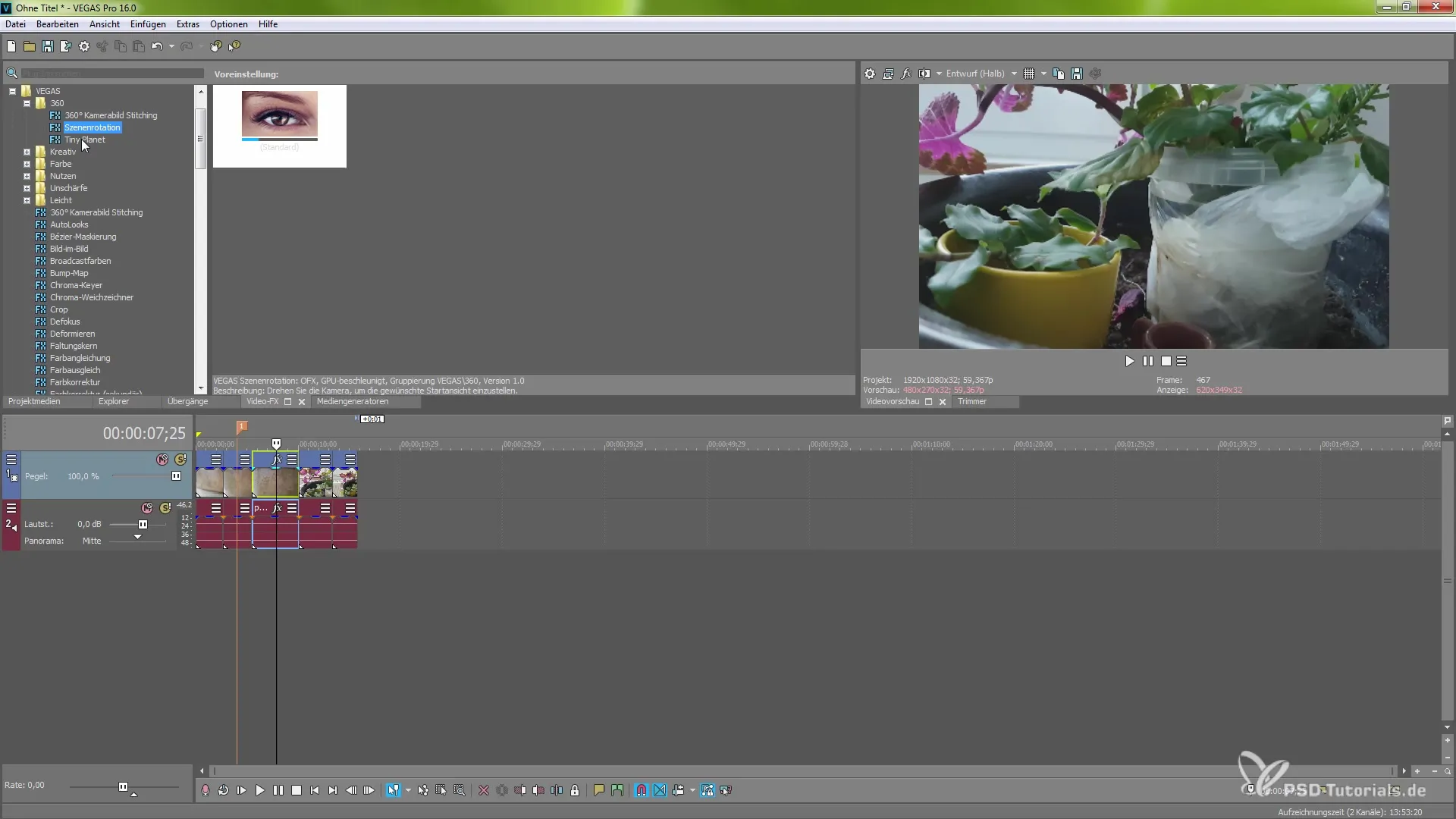The height and width of the screenshot is (819, 1456).
Task: Open audio track 2 hamburger menu
Action: pyautogui.click(x=11, y=508)
